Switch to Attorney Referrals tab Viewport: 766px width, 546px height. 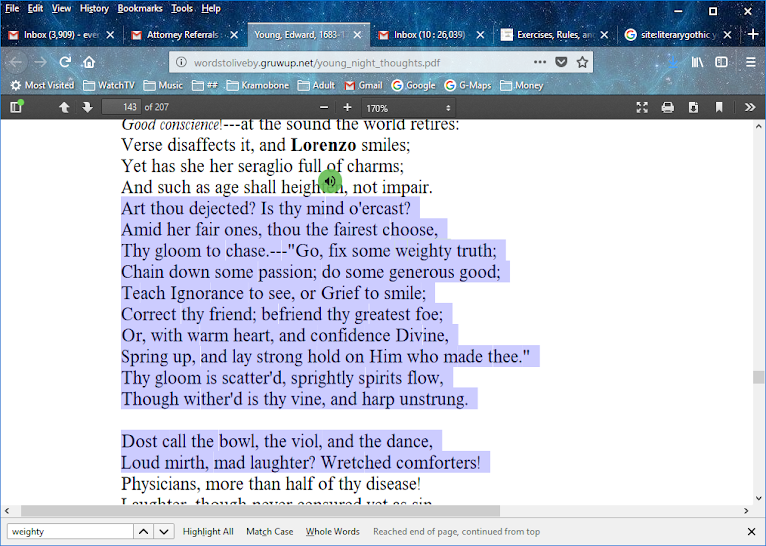[185, 35]
